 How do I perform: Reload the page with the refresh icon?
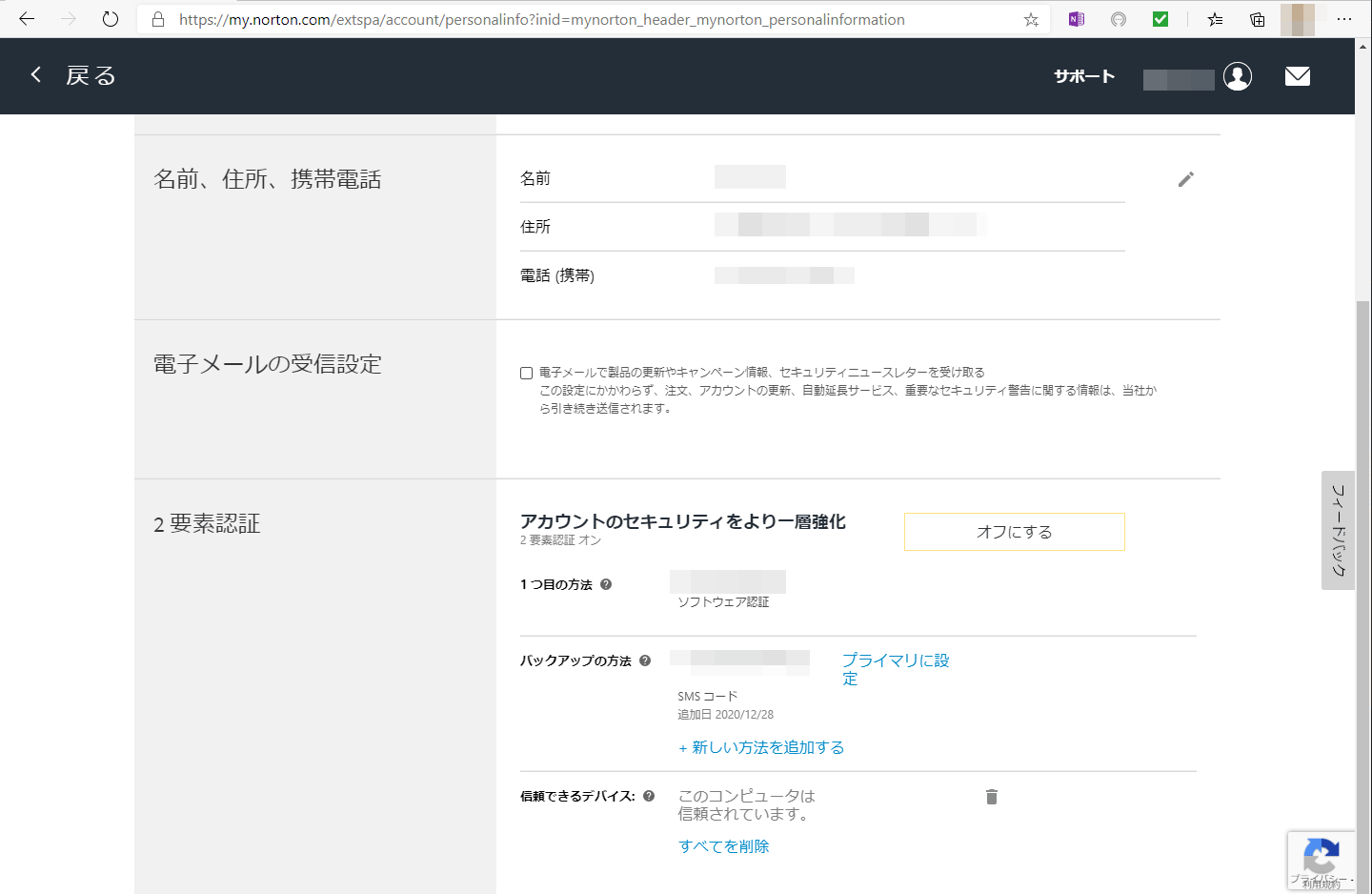pyautogui.click(x=111, y=19)
